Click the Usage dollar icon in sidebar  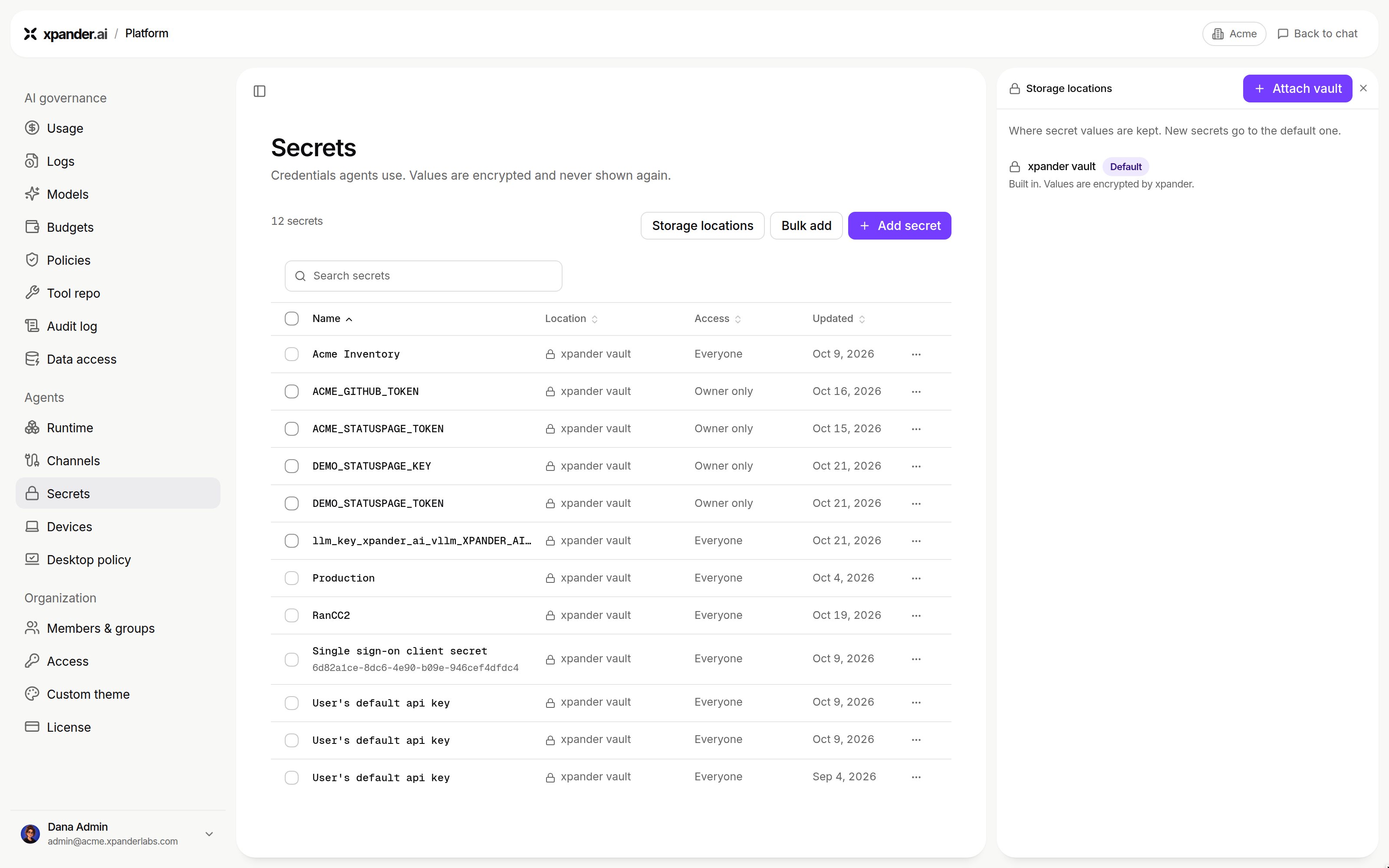tap(32, 128)
